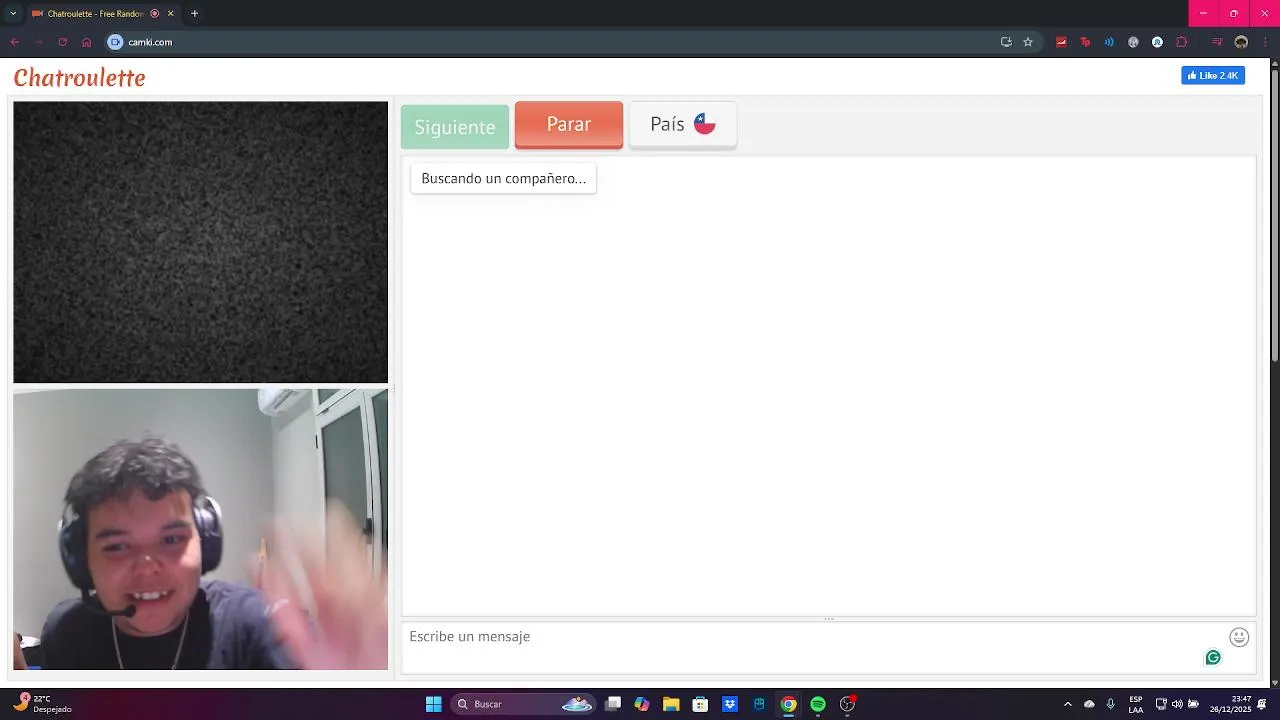Click the gray round extension icon
Screen dimensions: 1280x720
click(1133, 42)
